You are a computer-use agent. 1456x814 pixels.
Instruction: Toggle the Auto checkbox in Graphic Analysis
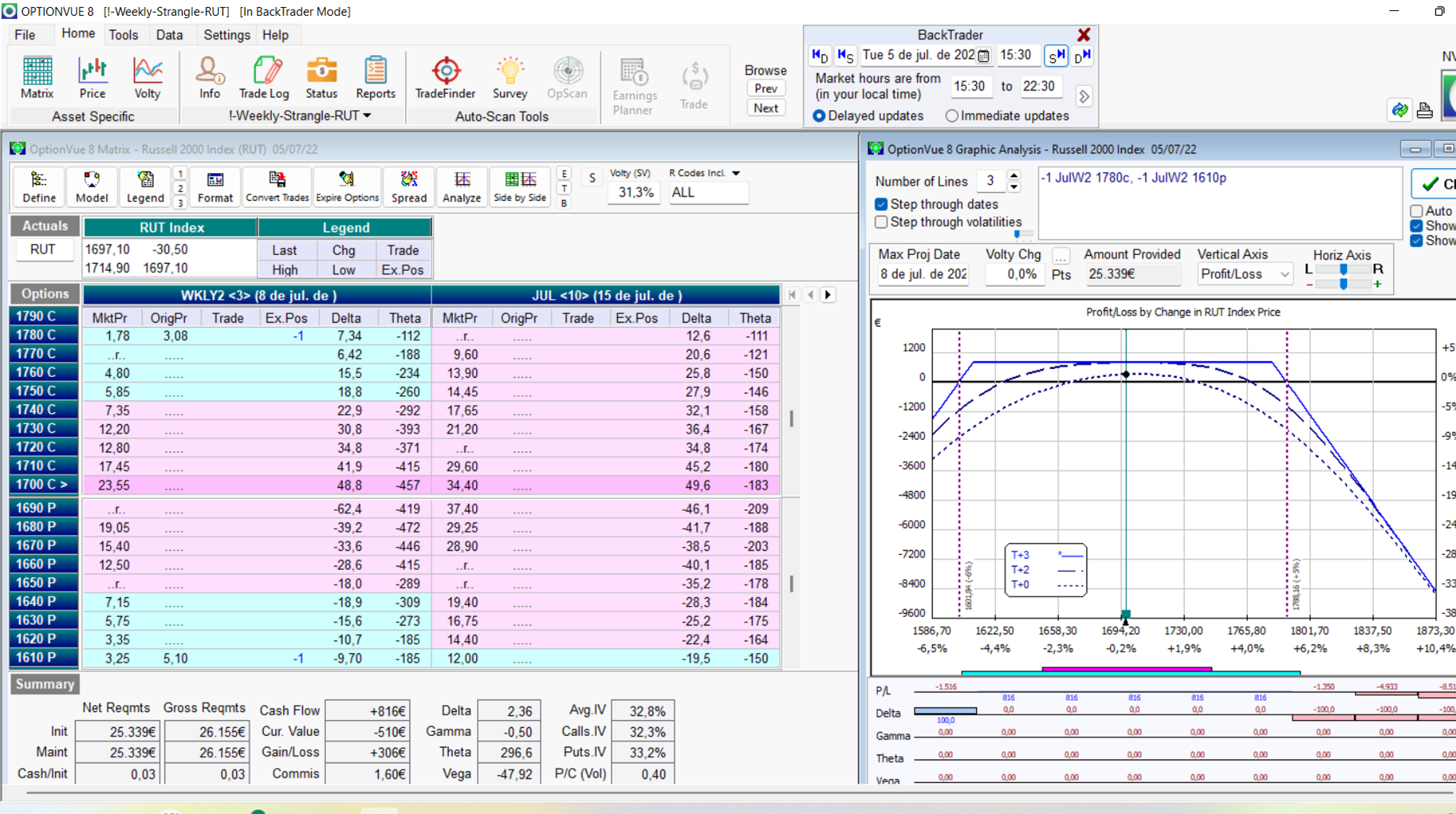point(1417,211)
